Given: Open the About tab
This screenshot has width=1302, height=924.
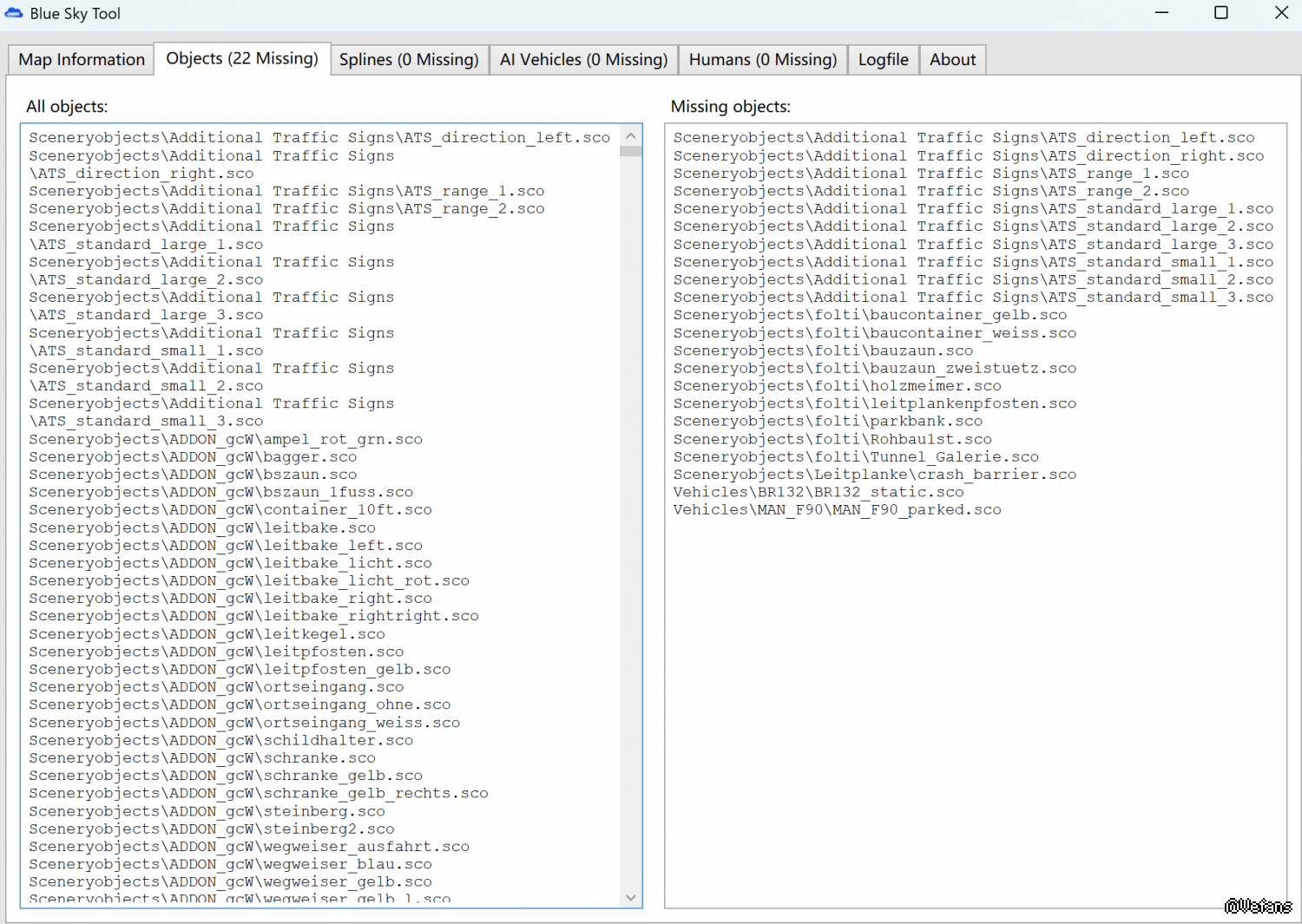Looking at the screenshot, I should tap(952, 60).
